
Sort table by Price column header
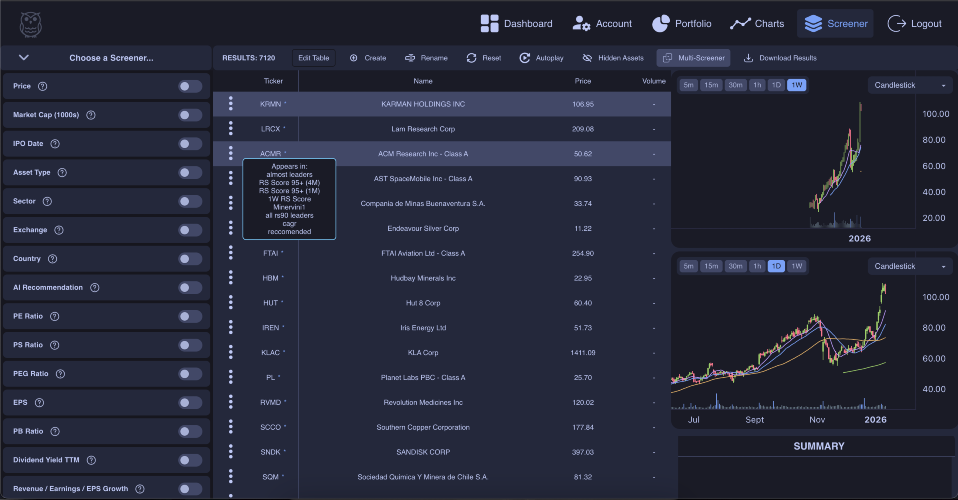pyautogui.click(x=583, y=80)
